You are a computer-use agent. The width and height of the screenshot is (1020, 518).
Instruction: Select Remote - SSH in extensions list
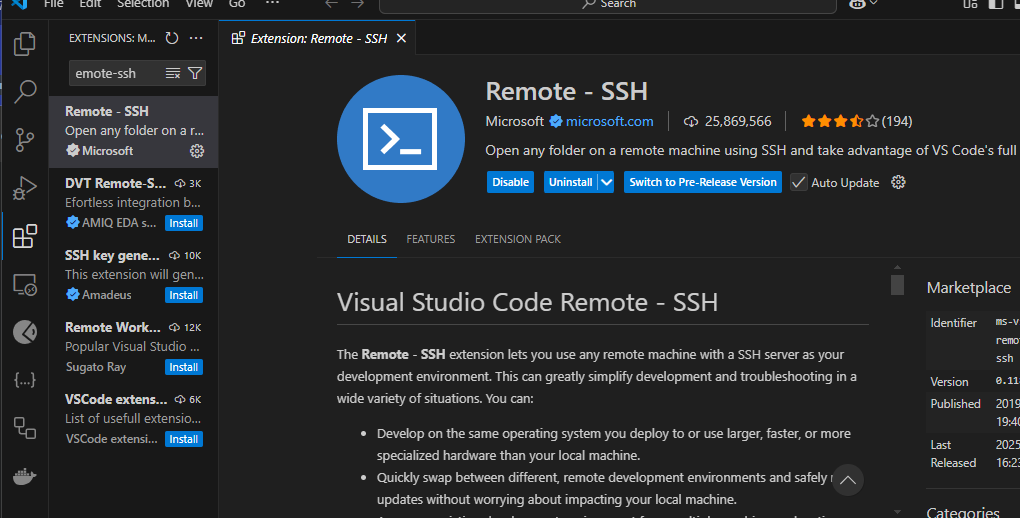(x=133, y=132)
